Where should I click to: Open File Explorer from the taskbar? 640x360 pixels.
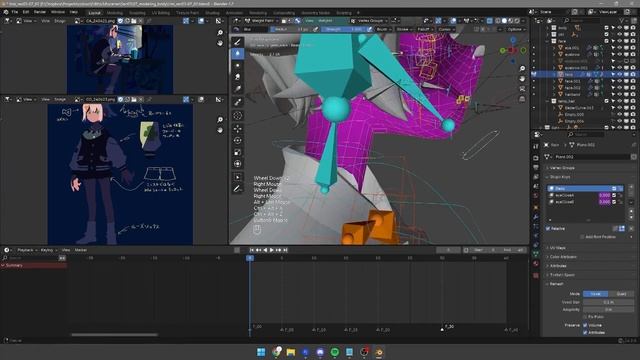point(291,352)
